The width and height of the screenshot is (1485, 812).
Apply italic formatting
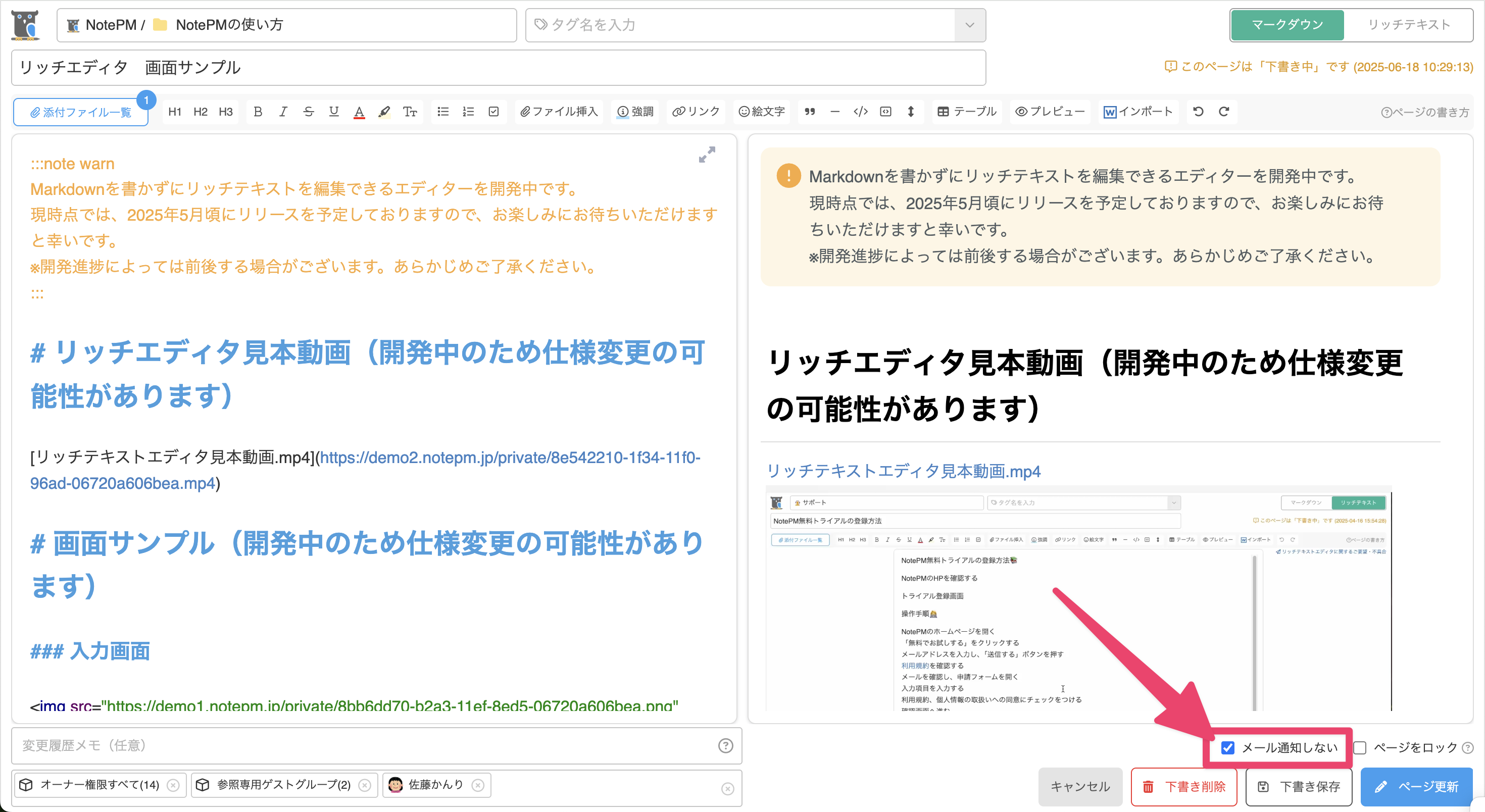tap(283, 112)
